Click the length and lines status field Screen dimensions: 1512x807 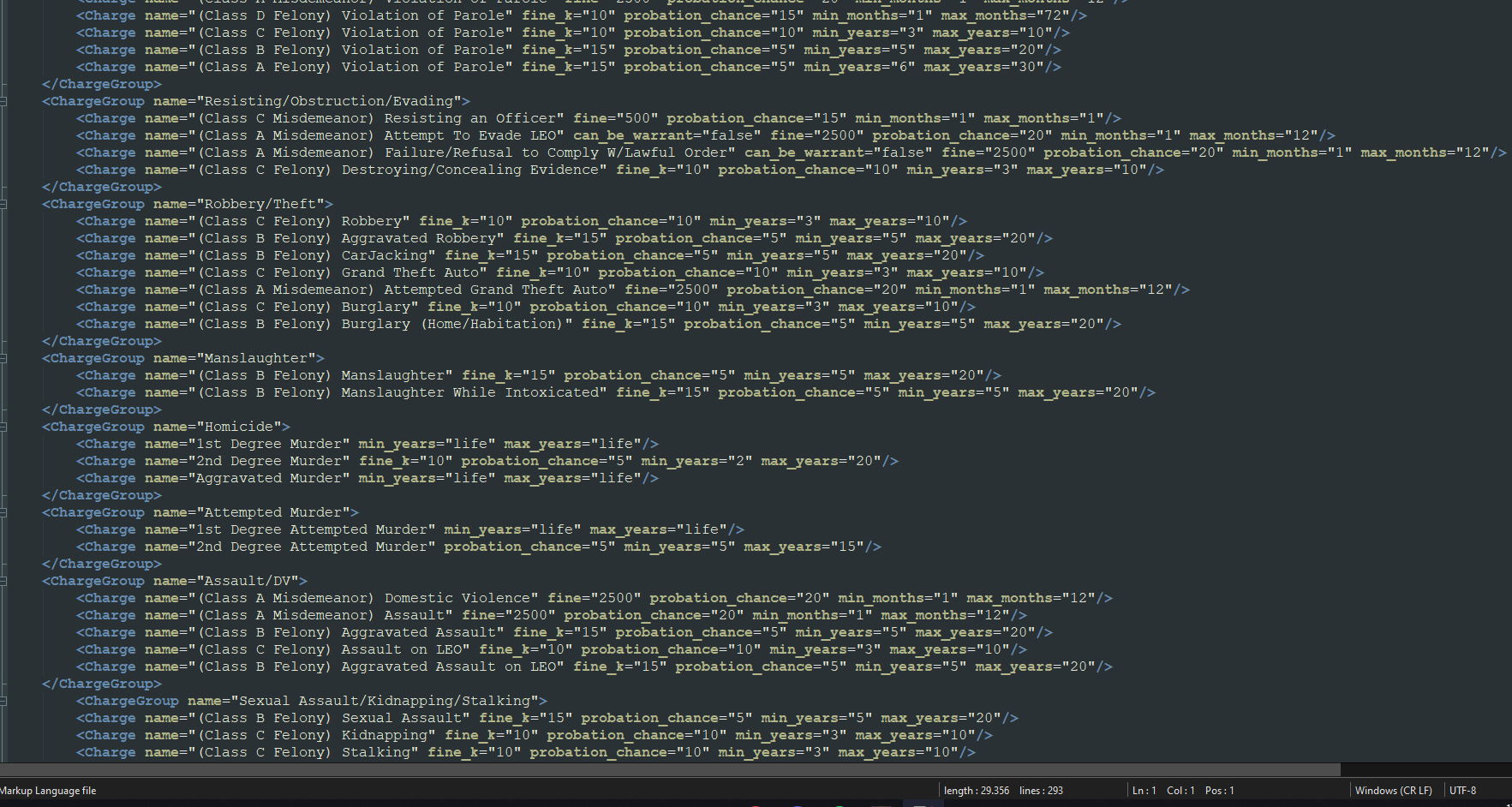[x=1002, y=791]
